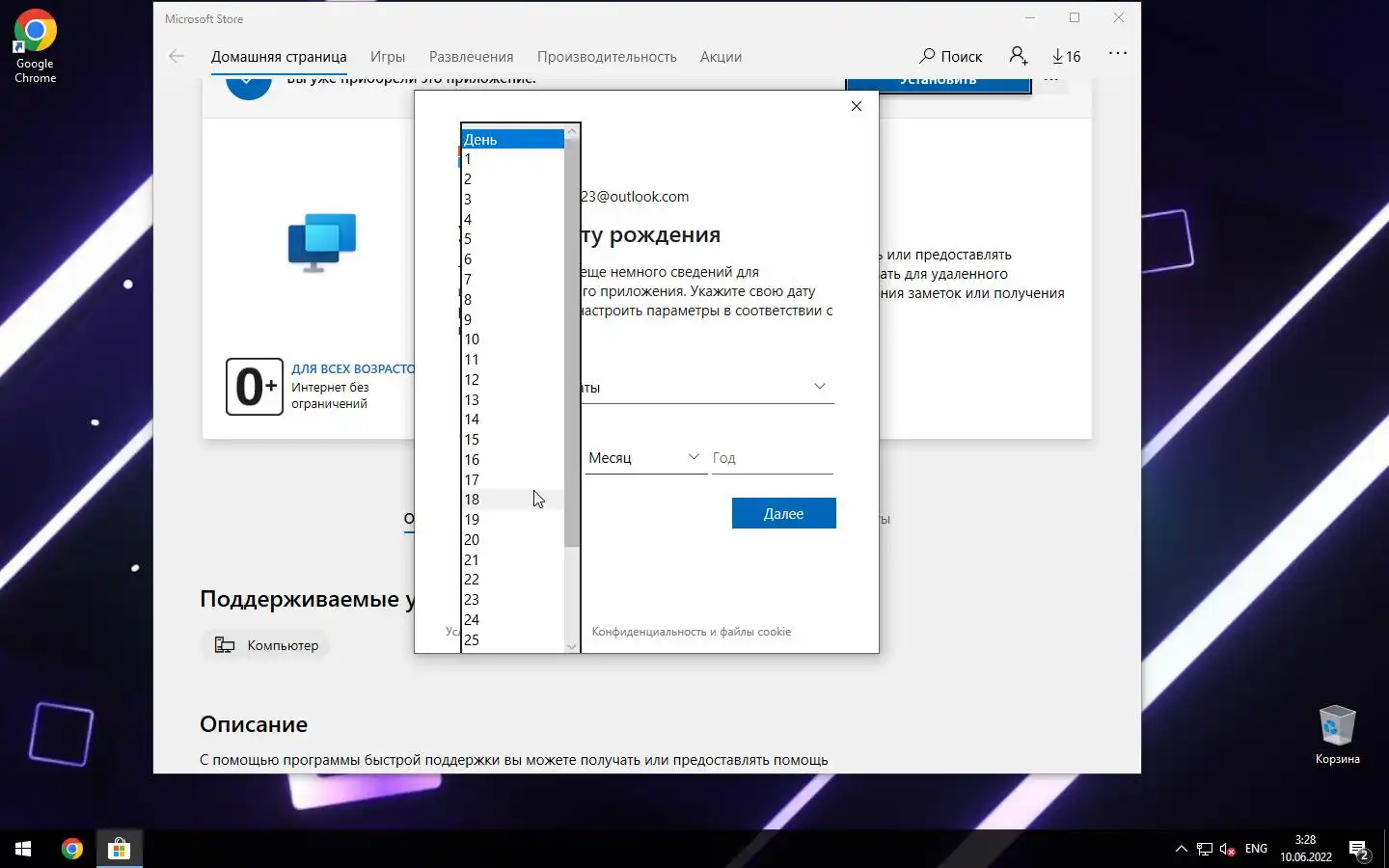
Task: Open Chrome from the taskbar
Action: coord(71,849)
